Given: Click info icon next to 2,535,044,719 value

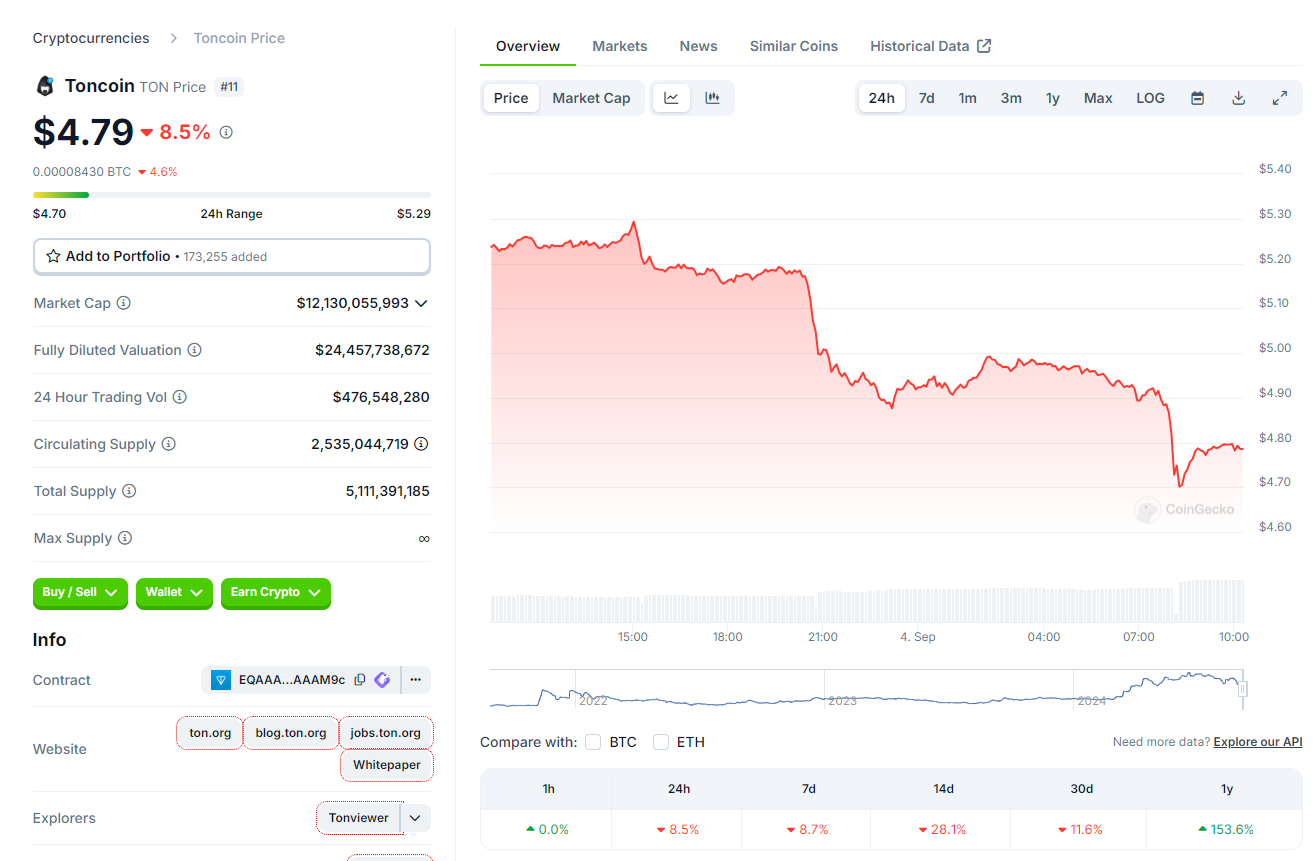Looking at the screenshot, I should 422,444.
